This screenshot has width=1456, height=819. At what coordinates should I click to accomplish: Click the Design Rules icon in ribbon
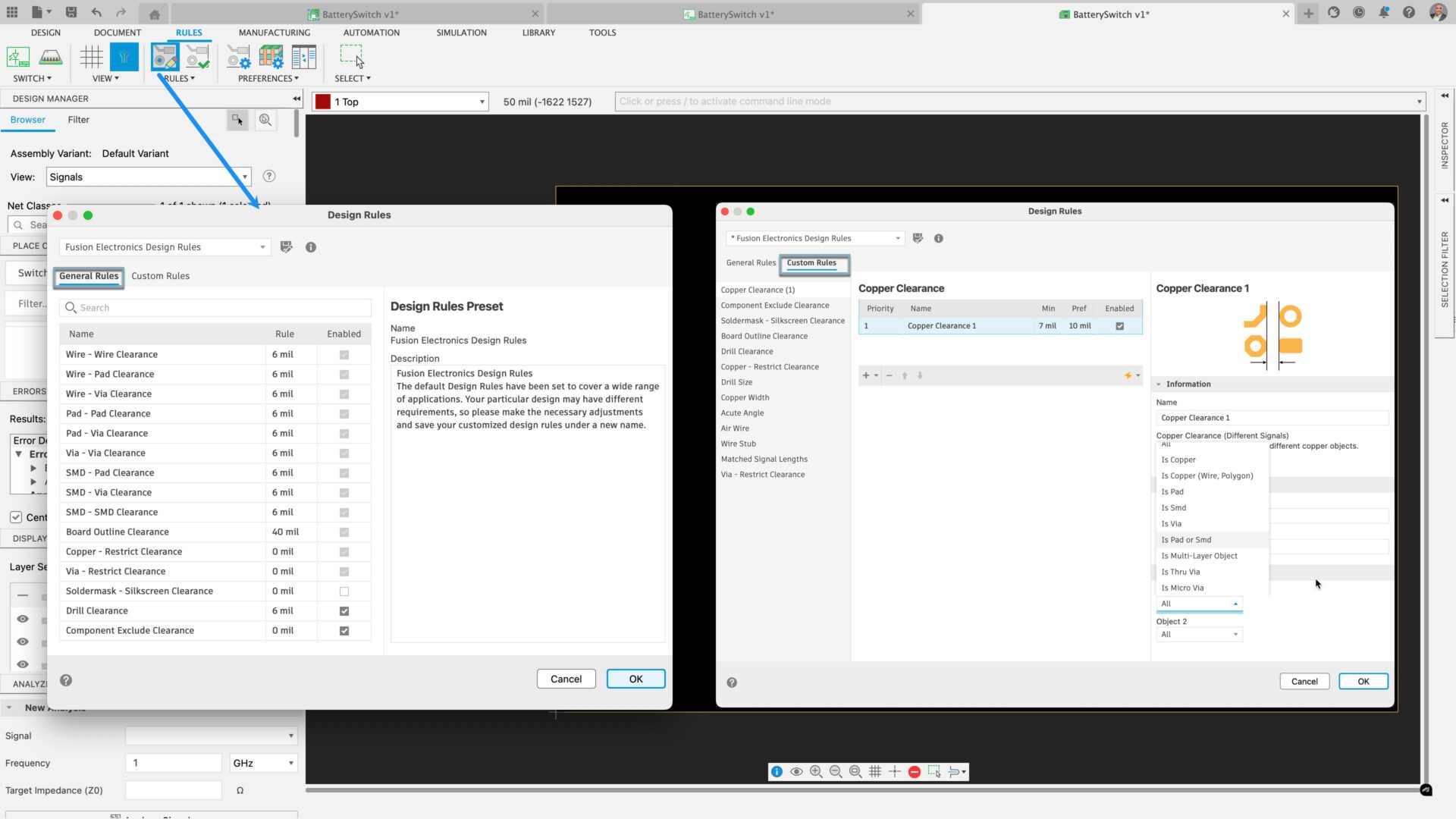click(165, 58)
